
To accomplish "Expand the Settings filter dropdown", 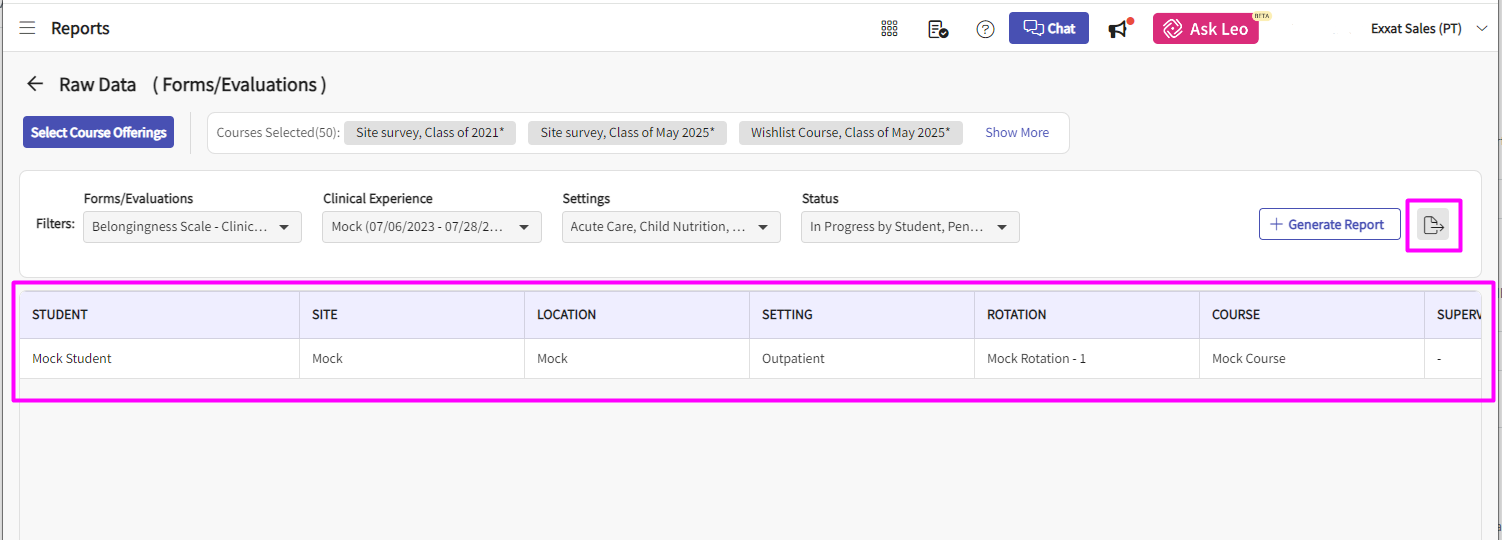I will pos(670,227).
